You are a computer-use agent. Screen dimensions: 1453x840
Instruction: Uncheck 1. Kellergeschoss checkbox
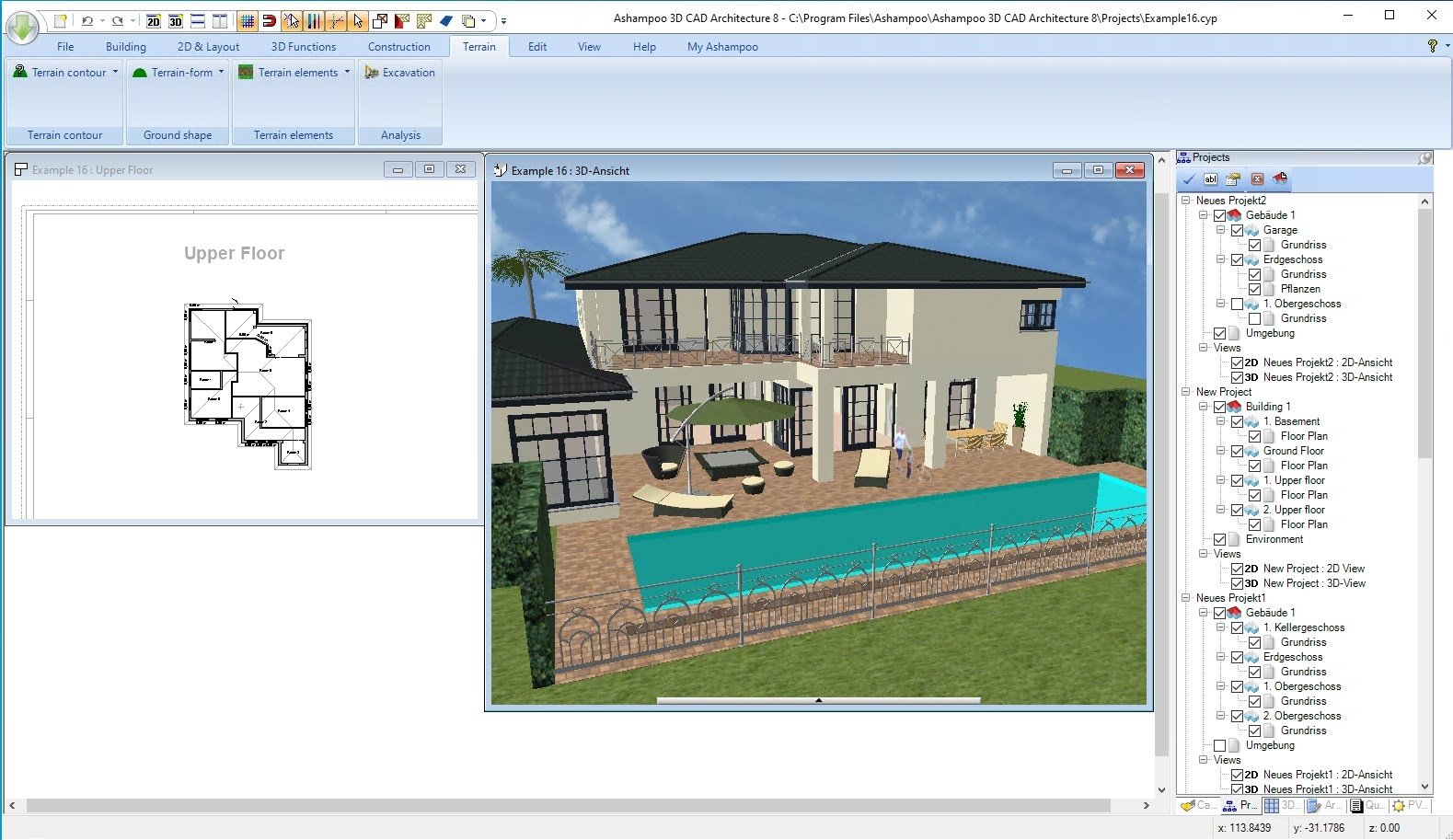1237,627
